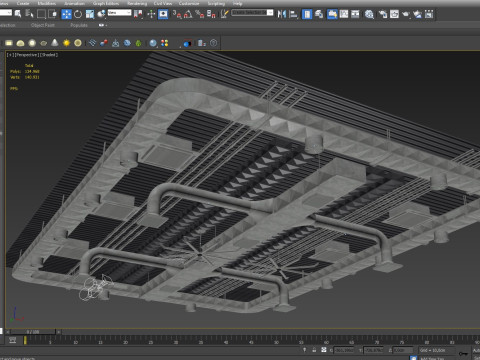Open the Create menu

(x=23, y=3)
